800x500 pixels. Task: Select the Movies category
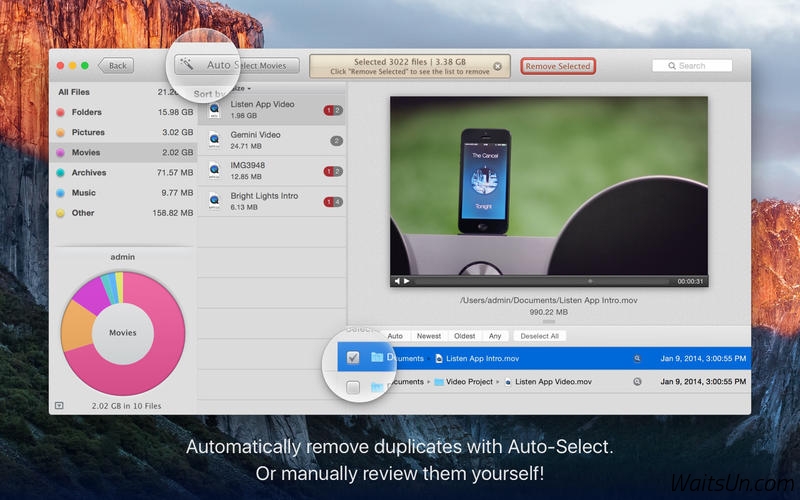pos(125,153)
